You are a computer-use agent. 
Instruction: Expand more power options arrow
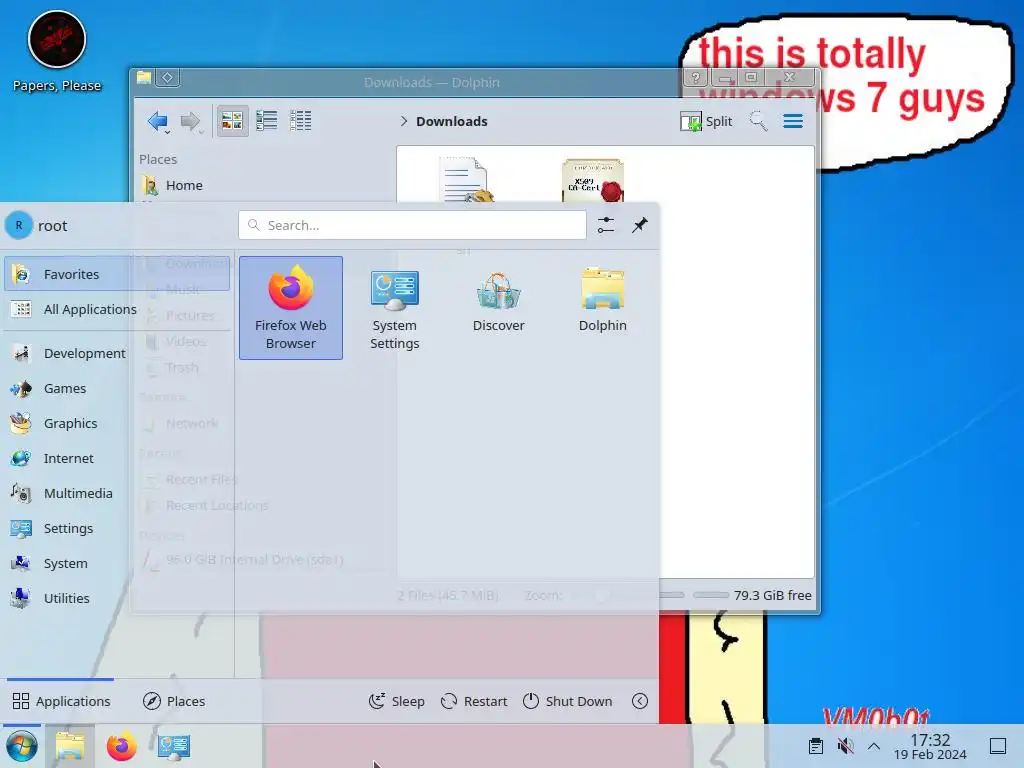pyautogui.click(x=640, y=701)
